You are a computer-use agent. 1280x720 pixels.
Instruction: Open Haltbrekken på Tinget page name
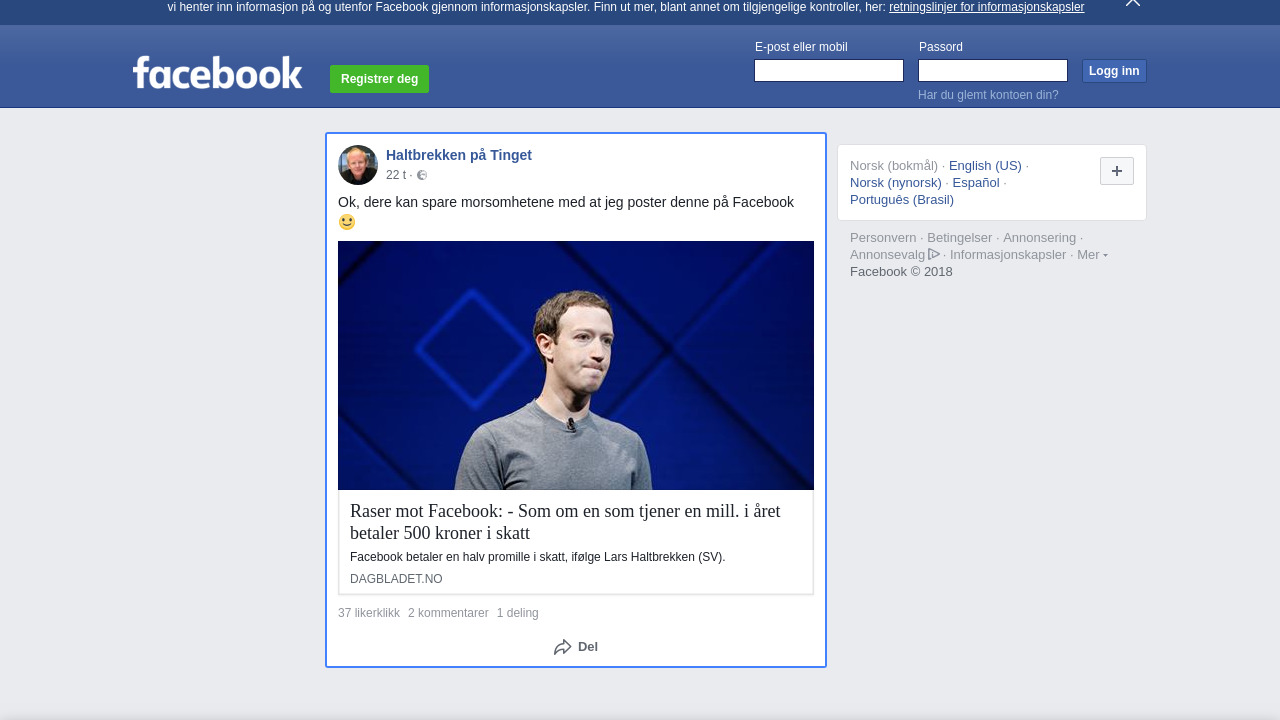[459, 155]
